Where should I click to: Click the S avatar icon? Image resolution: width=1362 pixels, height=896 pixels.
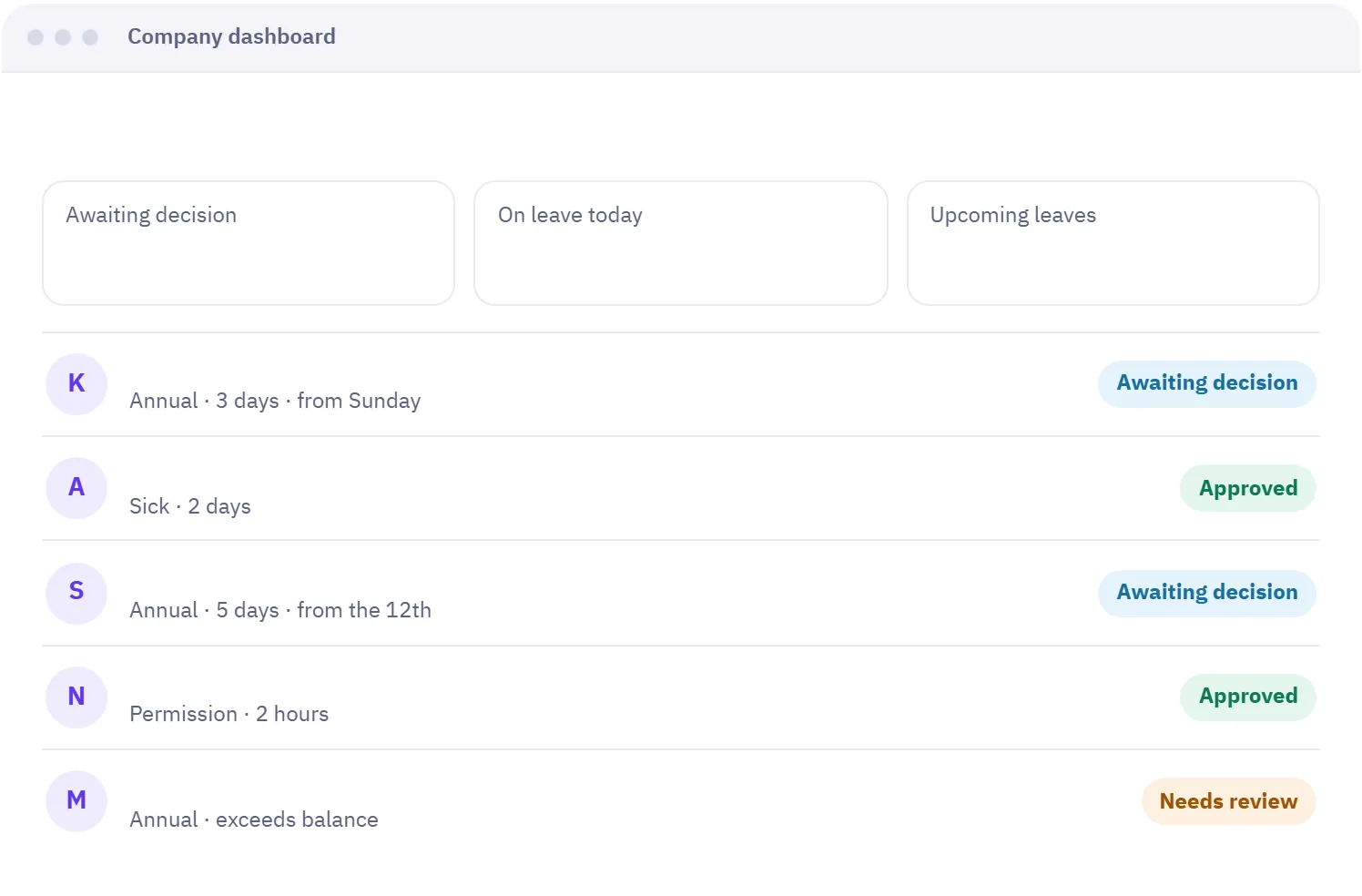click(76, 593)
